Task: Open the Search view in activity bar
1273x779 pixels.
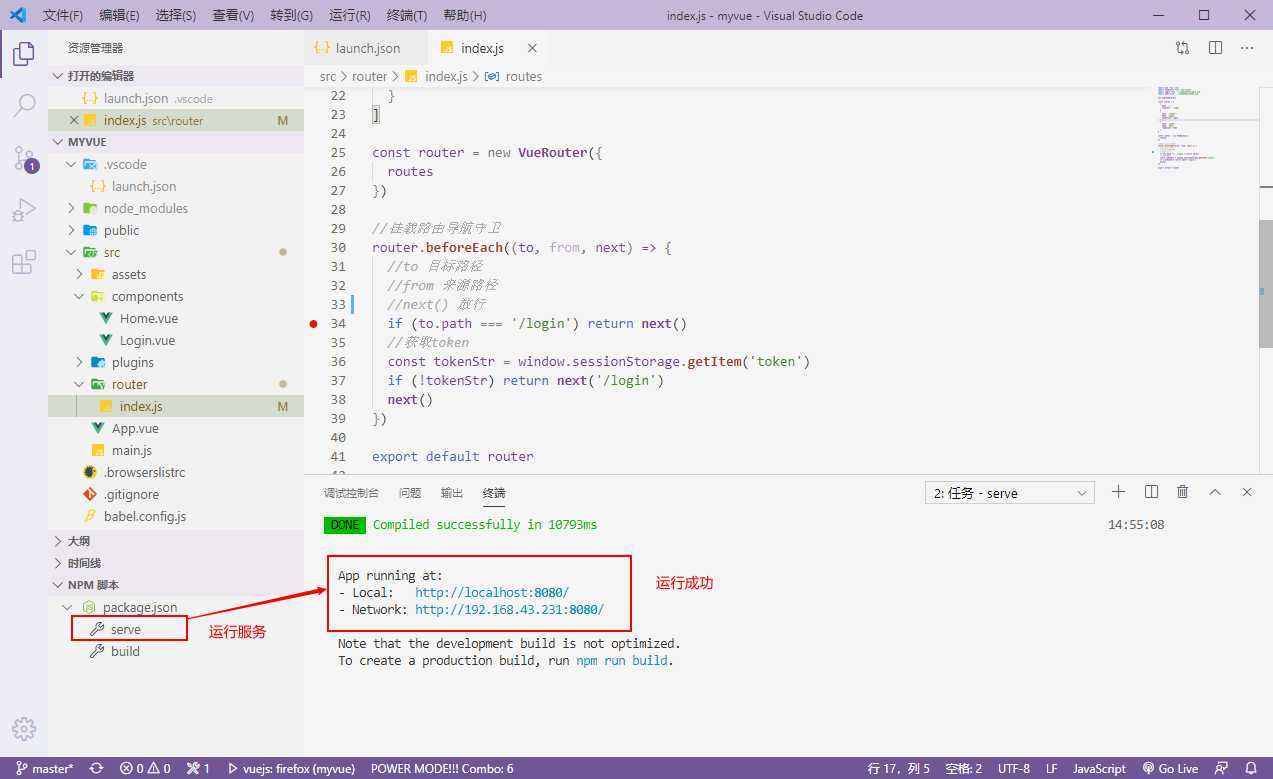Action: [x=24, y=105]
